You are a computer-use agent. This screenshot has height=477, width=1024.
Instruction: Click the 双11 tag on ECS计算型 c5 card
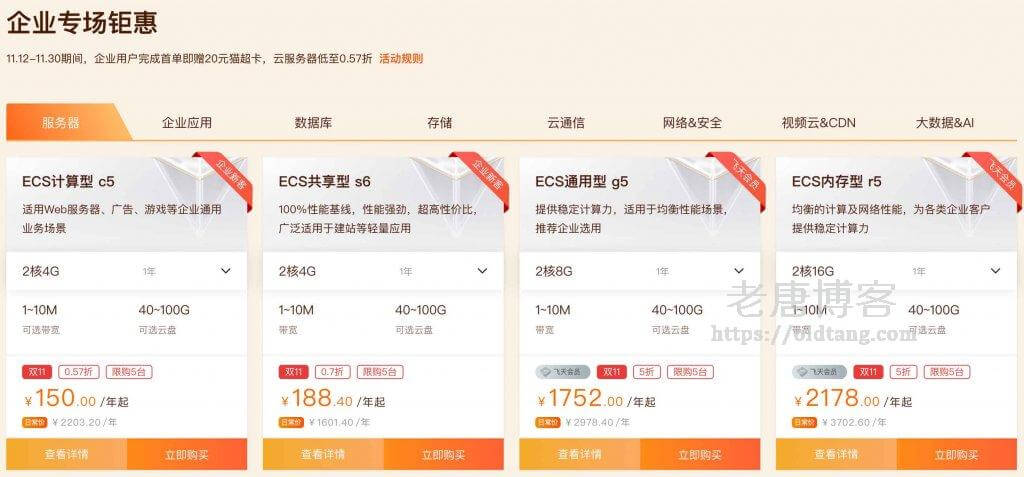pos(37,372)
